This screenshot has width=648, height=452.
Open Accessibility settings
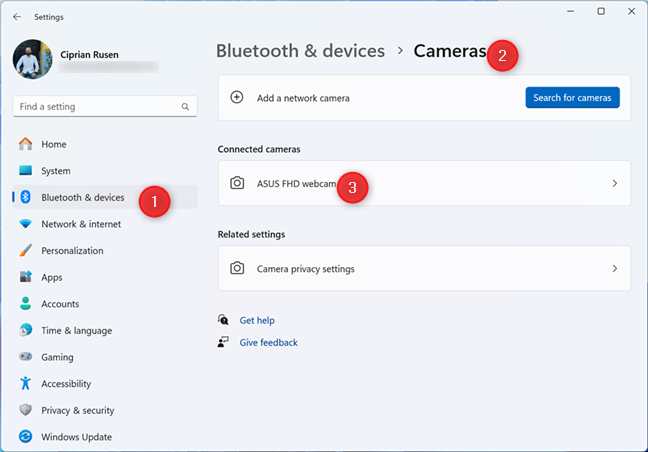[x=105, y=384]
